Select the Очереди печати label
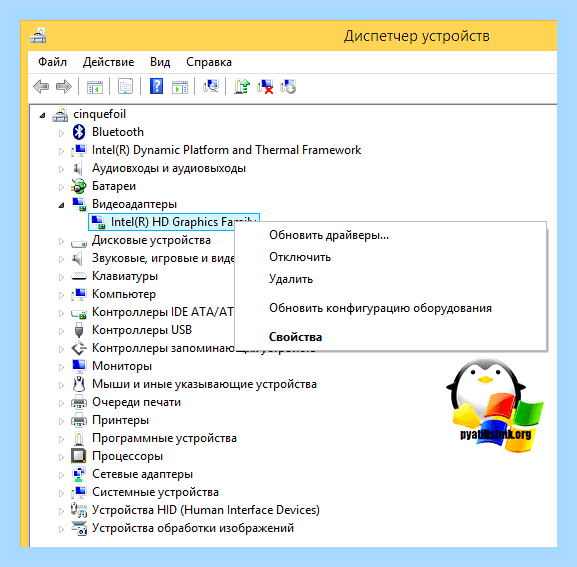 tap(136, 402)
